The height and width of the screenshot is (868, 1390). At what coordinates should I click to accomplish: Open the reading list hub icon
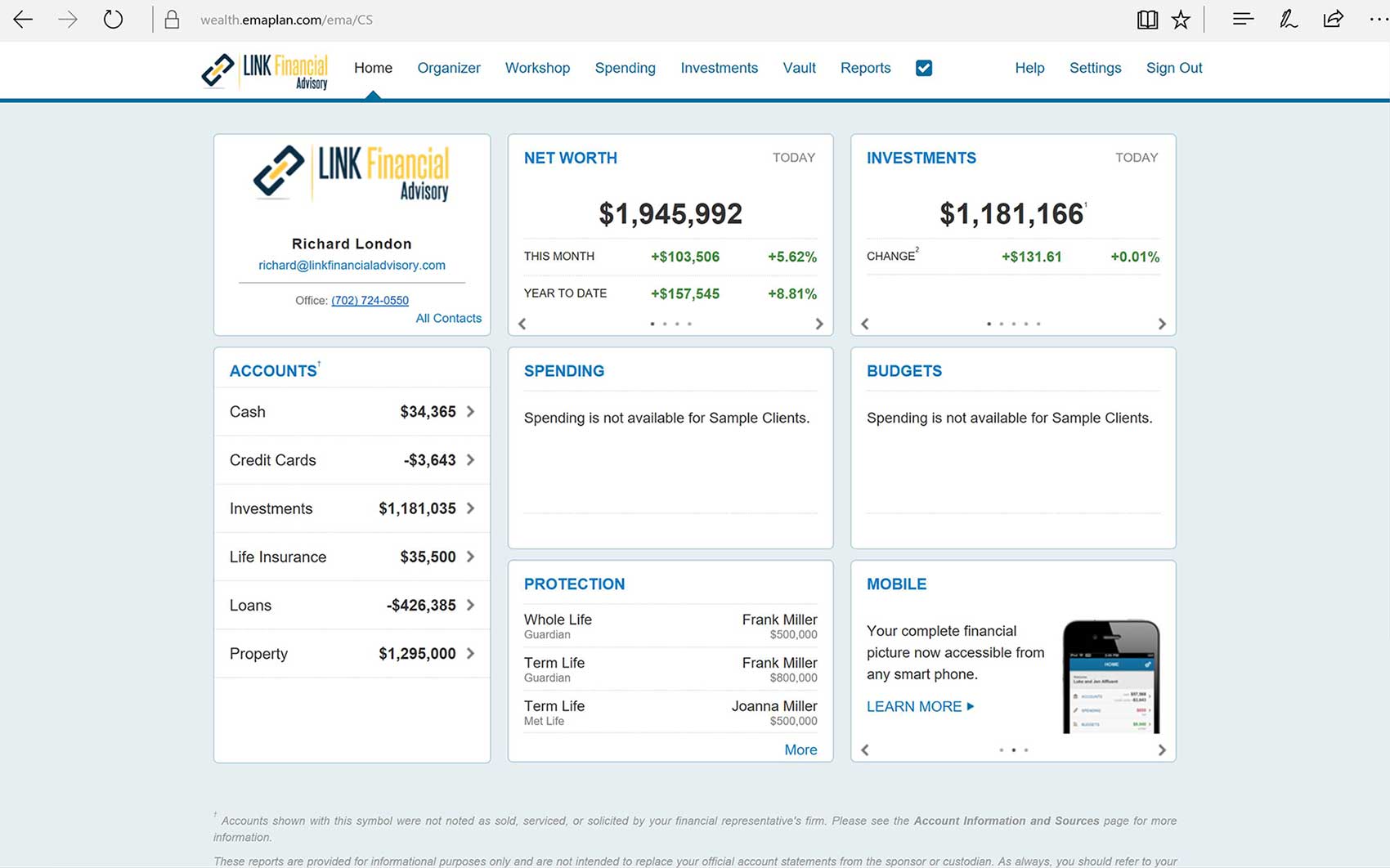tap(1242, 19)
